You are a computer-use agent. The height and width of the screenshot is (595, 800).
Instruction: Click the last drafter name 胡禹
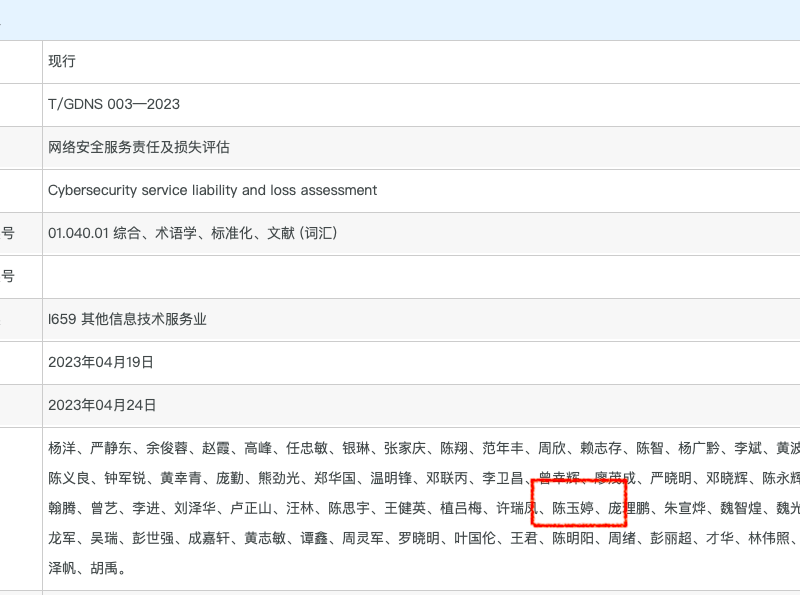110,568
